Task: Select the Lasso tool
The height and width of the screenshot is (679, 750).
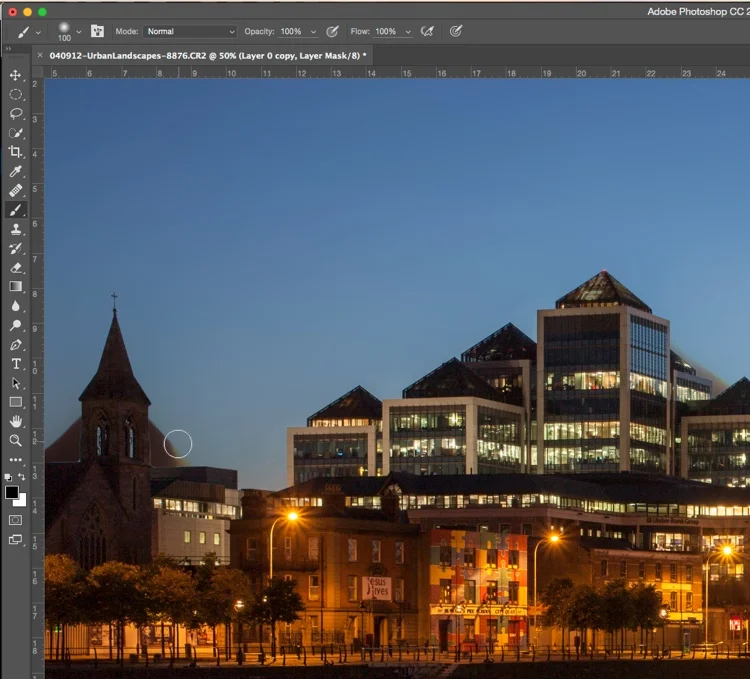Action: (15, 114)
